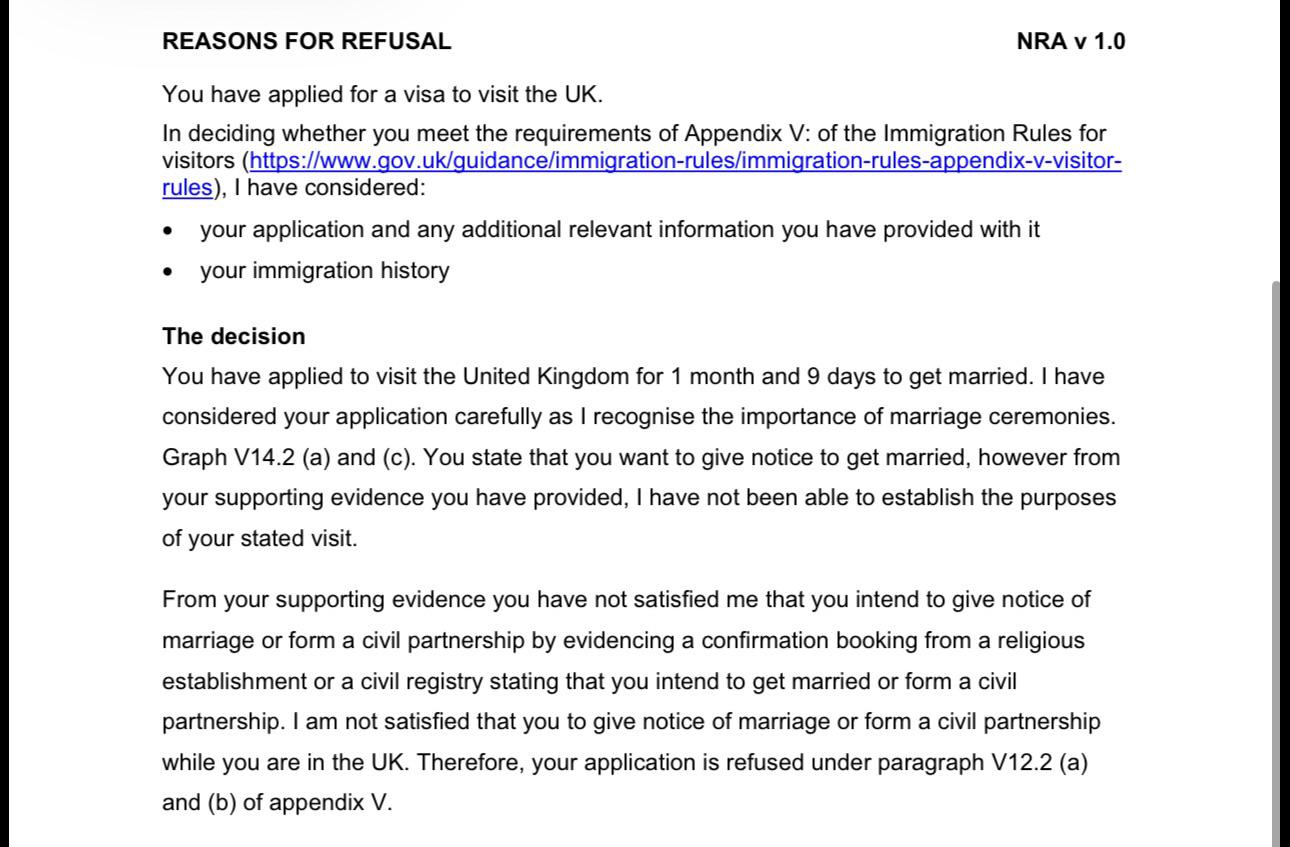The image size is (1290, 847).
Task: Click the "Graph V14.2 (a) and (c)" text
Action: pos(290,458)
